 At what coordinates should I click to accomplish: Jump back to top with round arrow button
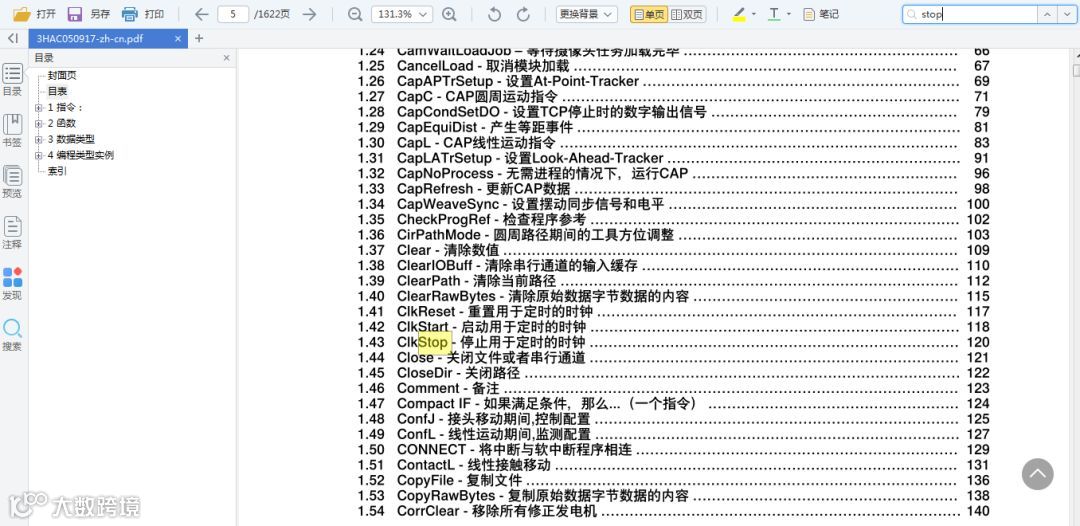1037,474
